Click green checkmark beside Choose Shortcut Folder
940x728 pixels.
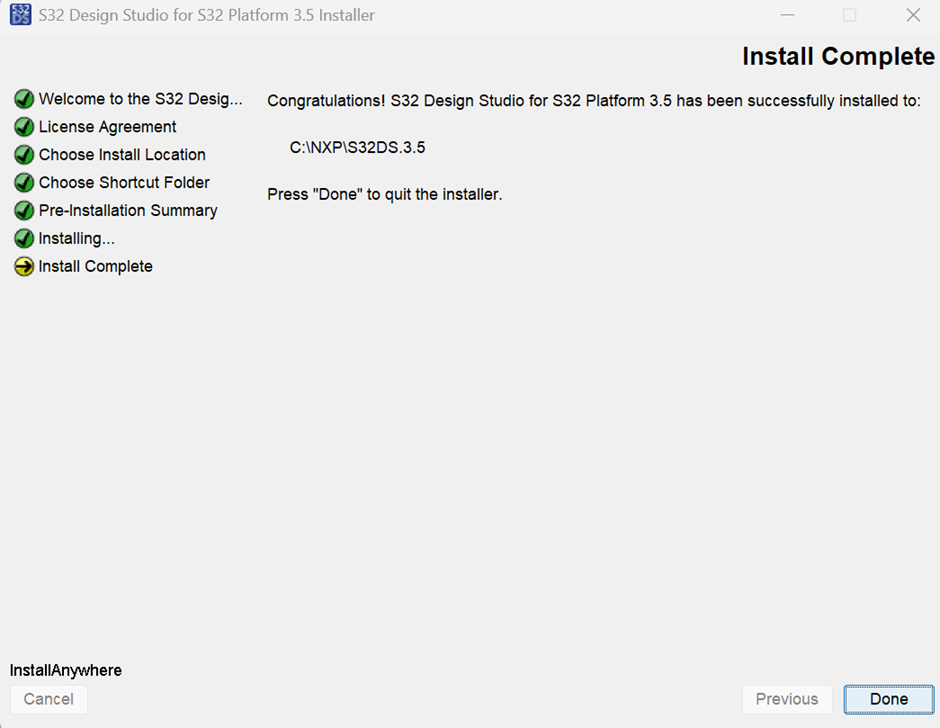coord(24,183)
